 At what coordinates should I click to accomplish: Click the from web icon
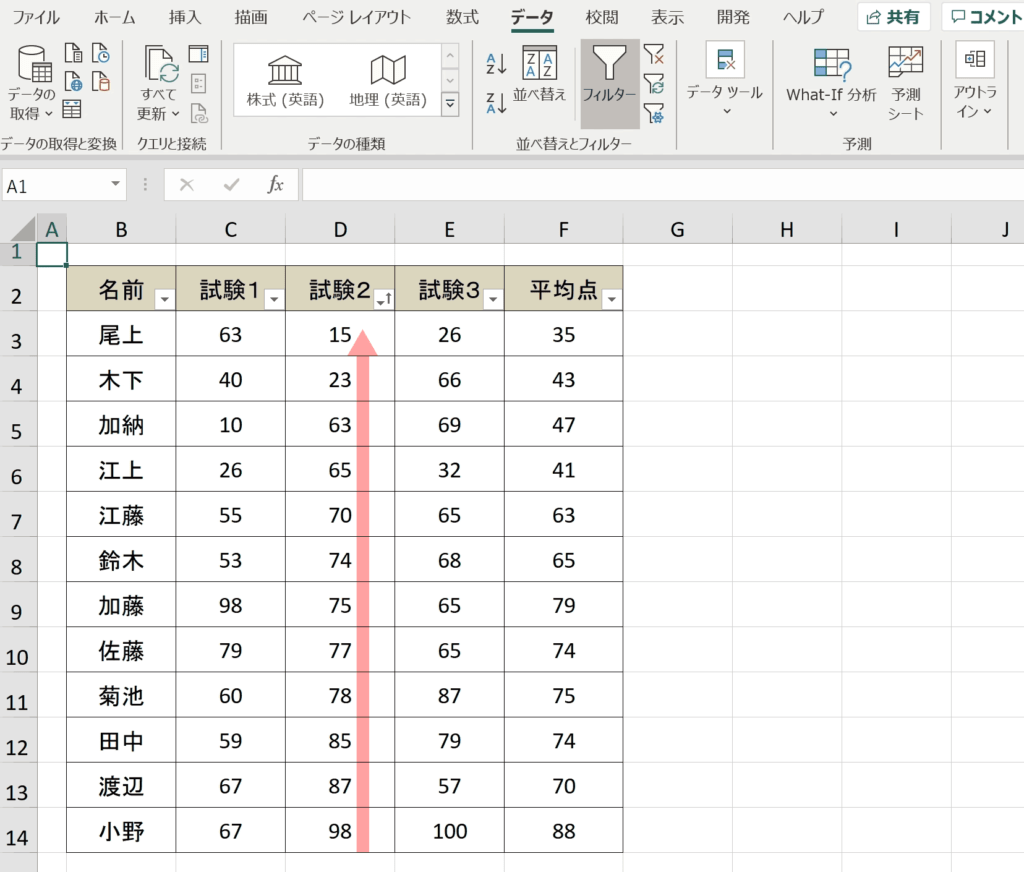[73, 81]
